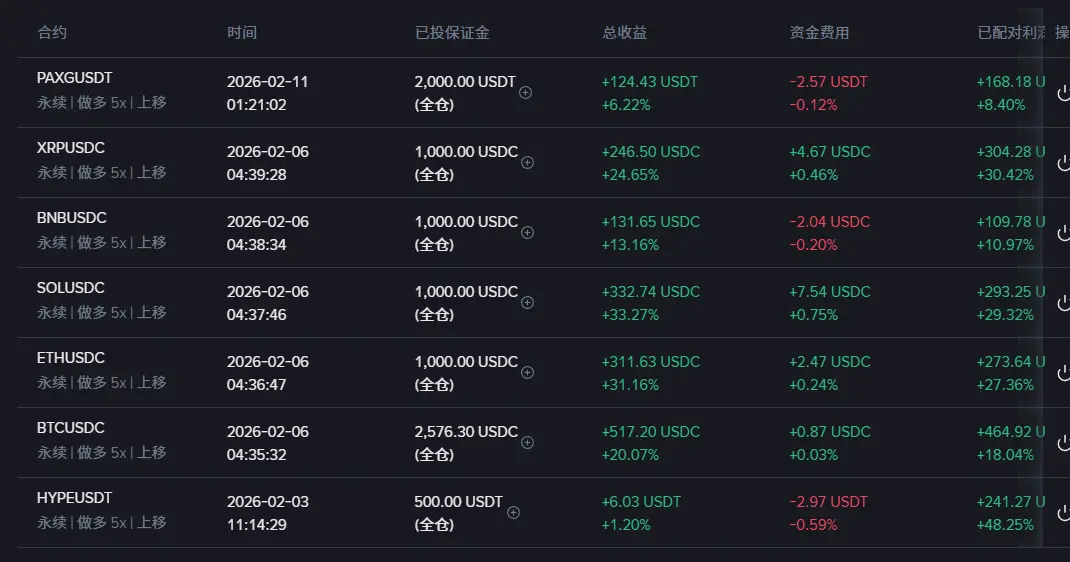The image size is (1070, 562).
Task: Stop the ETHUSDC bot using power icon
Action: click(x=1063, y=373)
